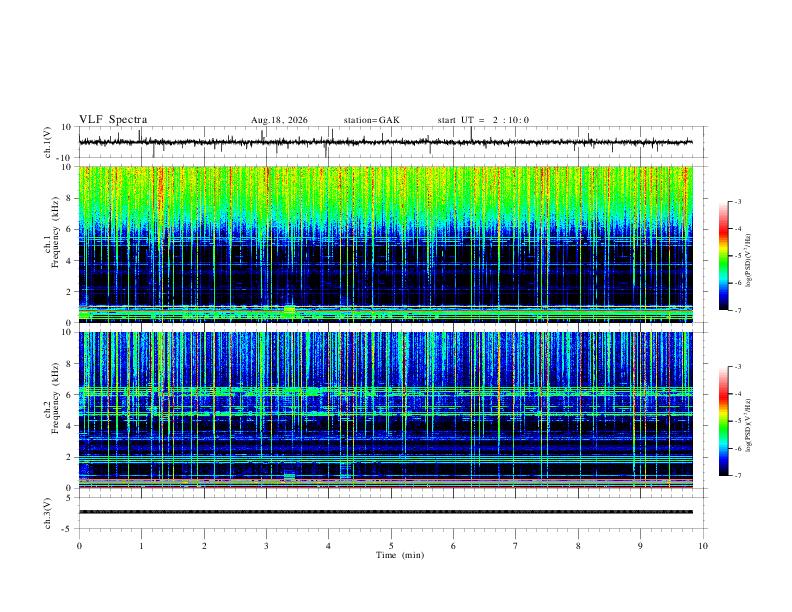Screen dimensions: 792x612
Task: Click the station=GAK label
Action: coord(372,120)
